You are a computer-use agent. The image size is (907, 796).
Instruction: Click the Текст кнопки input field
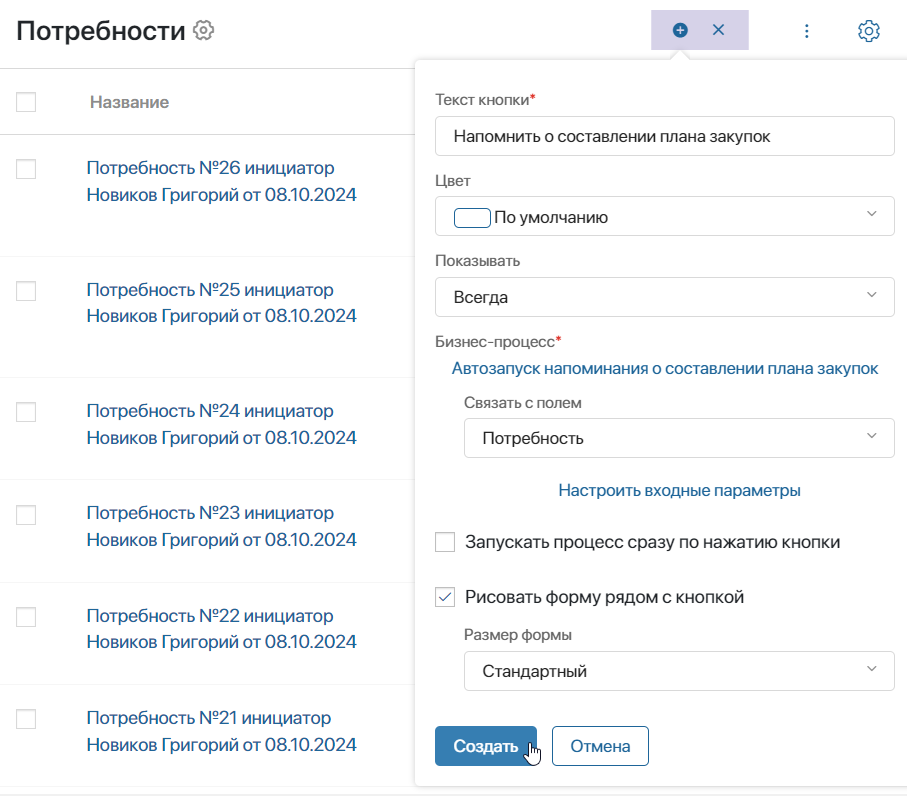pos(665,136)
